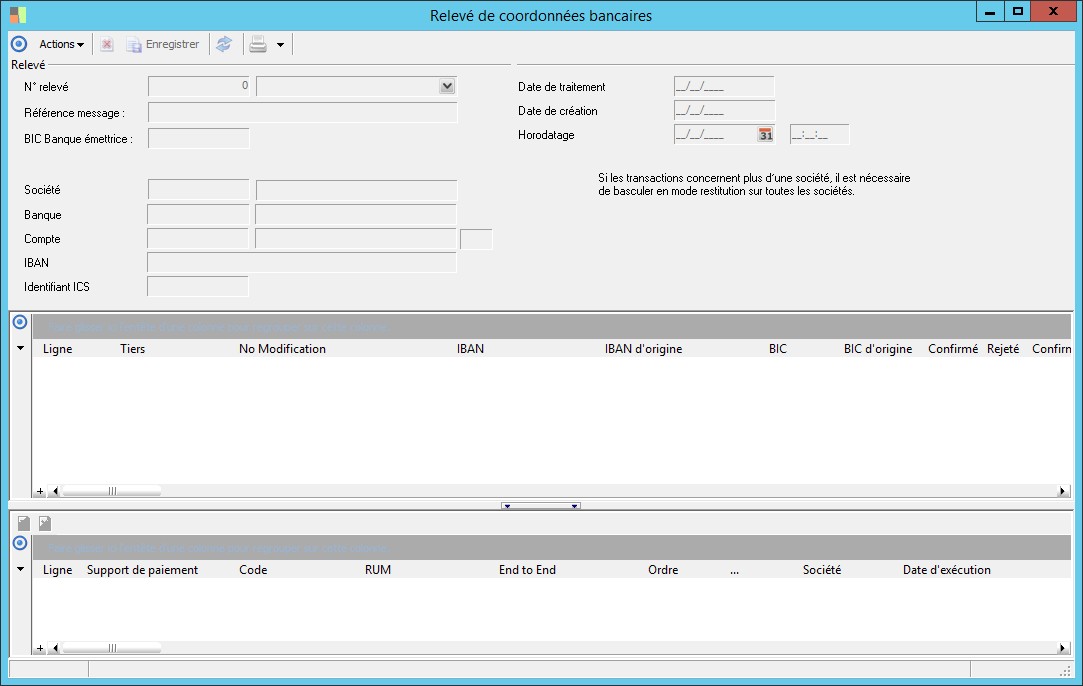Image resolution: width=1083 pixels, height=686 pixels.
Task: Click the Référence message input field
Action: point(302,113)
